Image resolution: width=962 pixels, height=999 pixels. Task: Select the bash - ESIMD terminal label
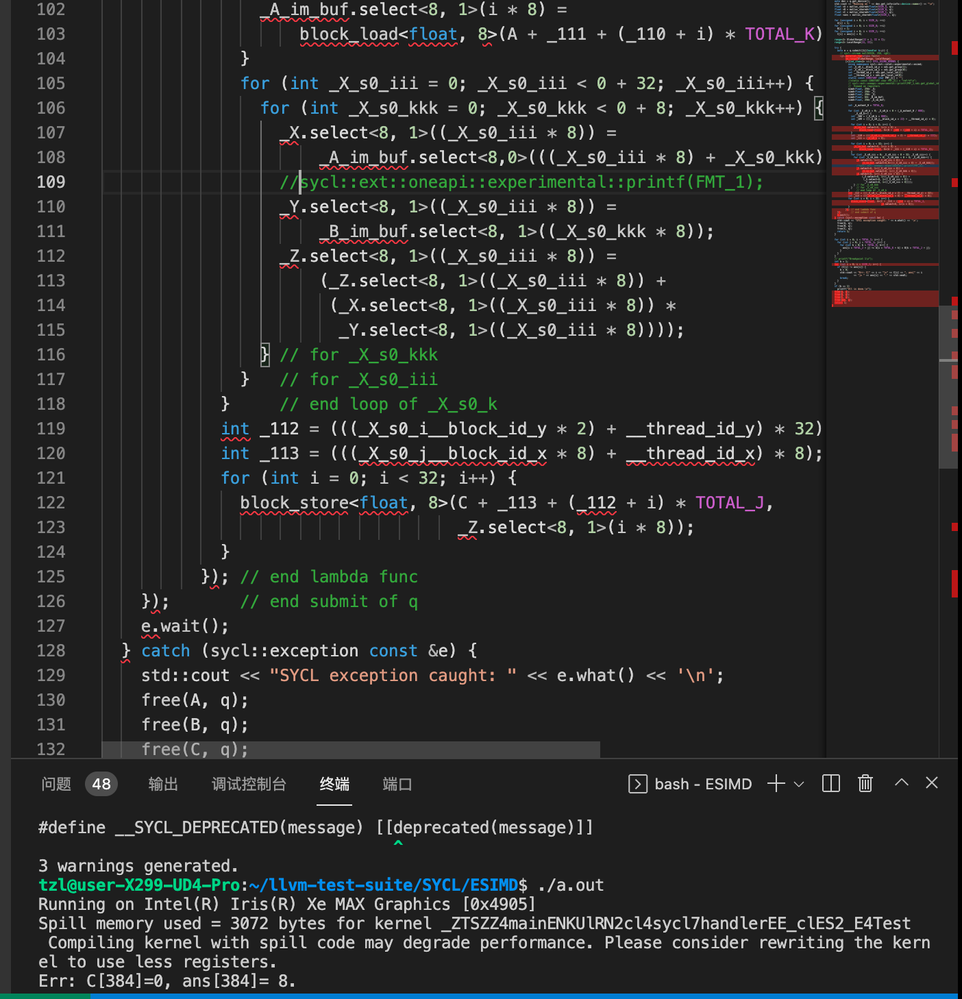[x=702, y=784]
